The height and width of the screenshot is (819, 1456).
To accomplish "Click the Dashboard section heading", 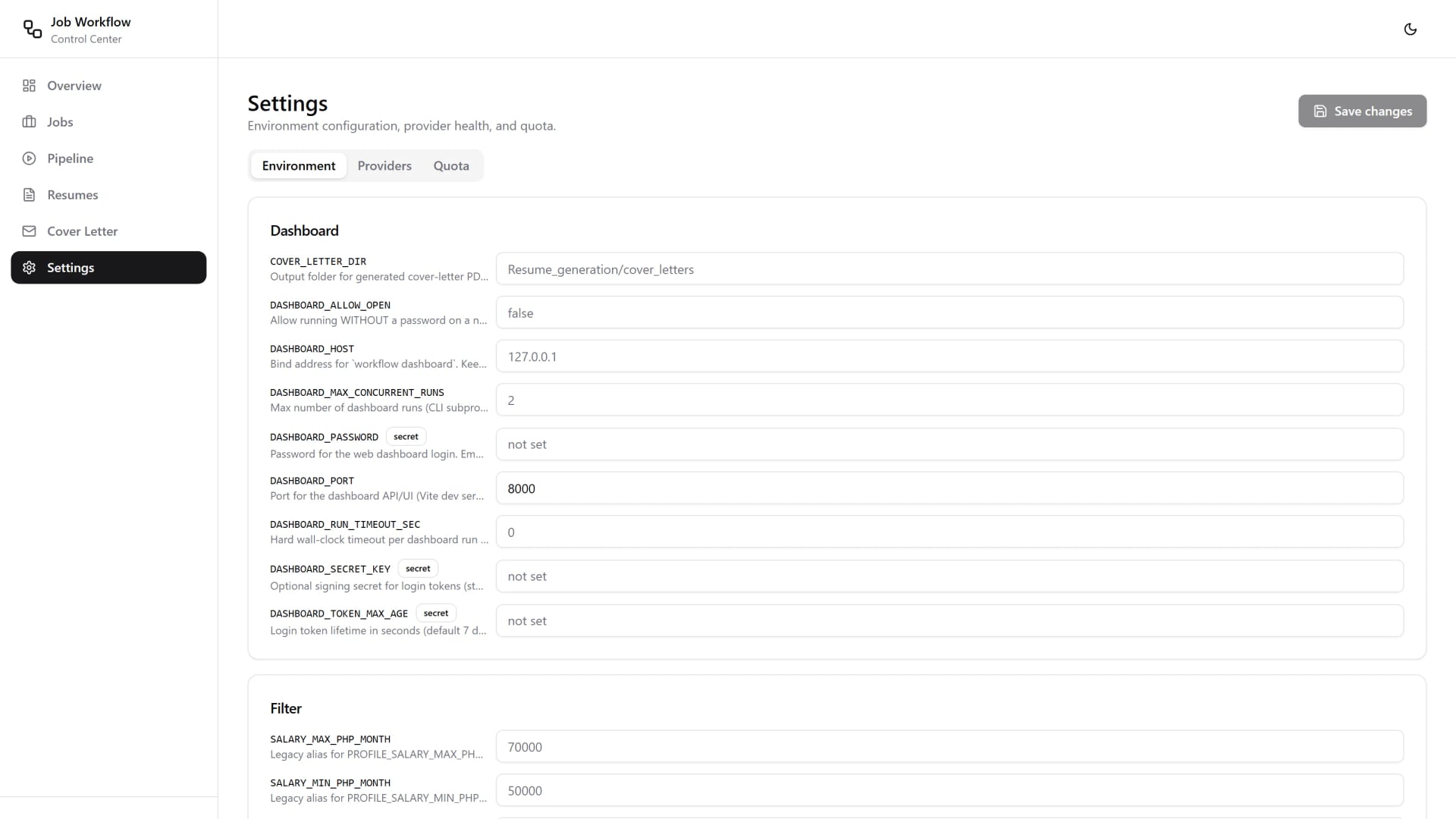I will tap(304, 231).
